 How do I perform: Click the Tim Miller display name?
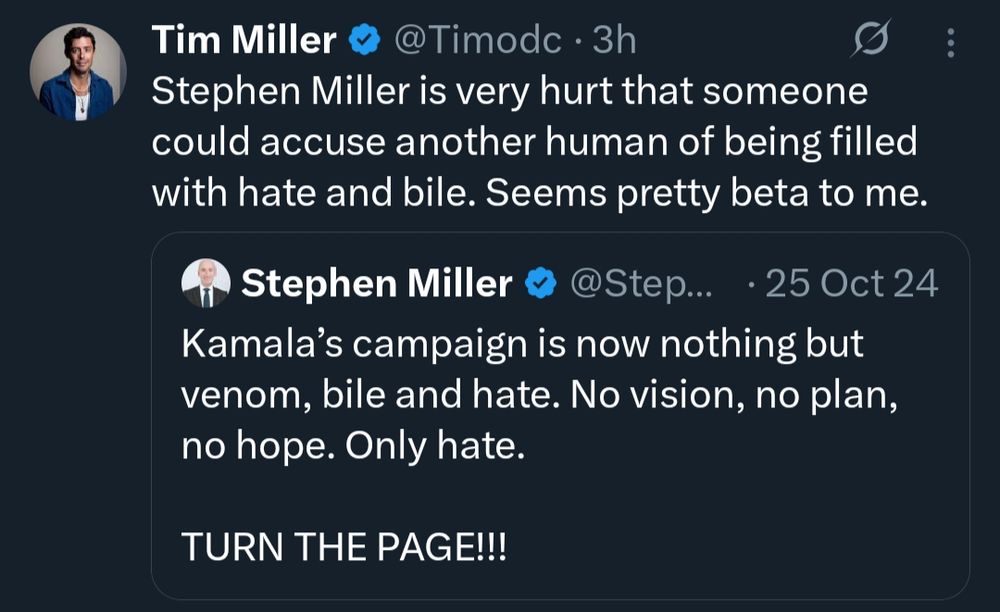(x=244, y=40)
